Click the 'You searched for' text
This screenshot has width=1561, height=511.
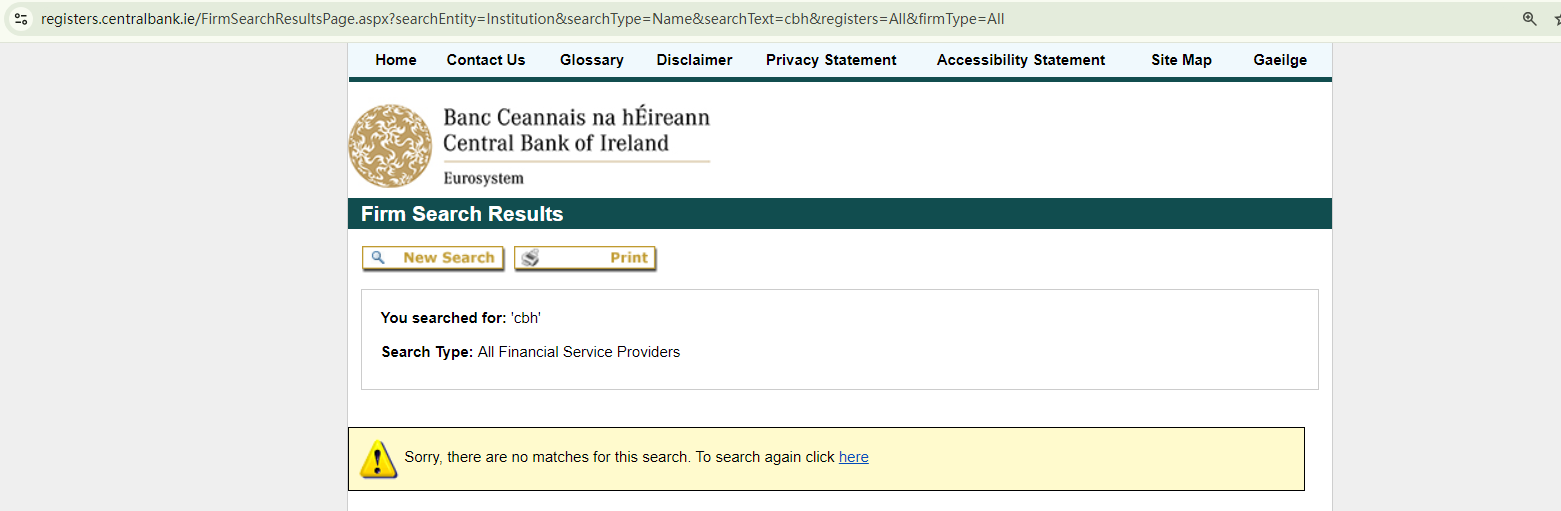pos(443,318)
